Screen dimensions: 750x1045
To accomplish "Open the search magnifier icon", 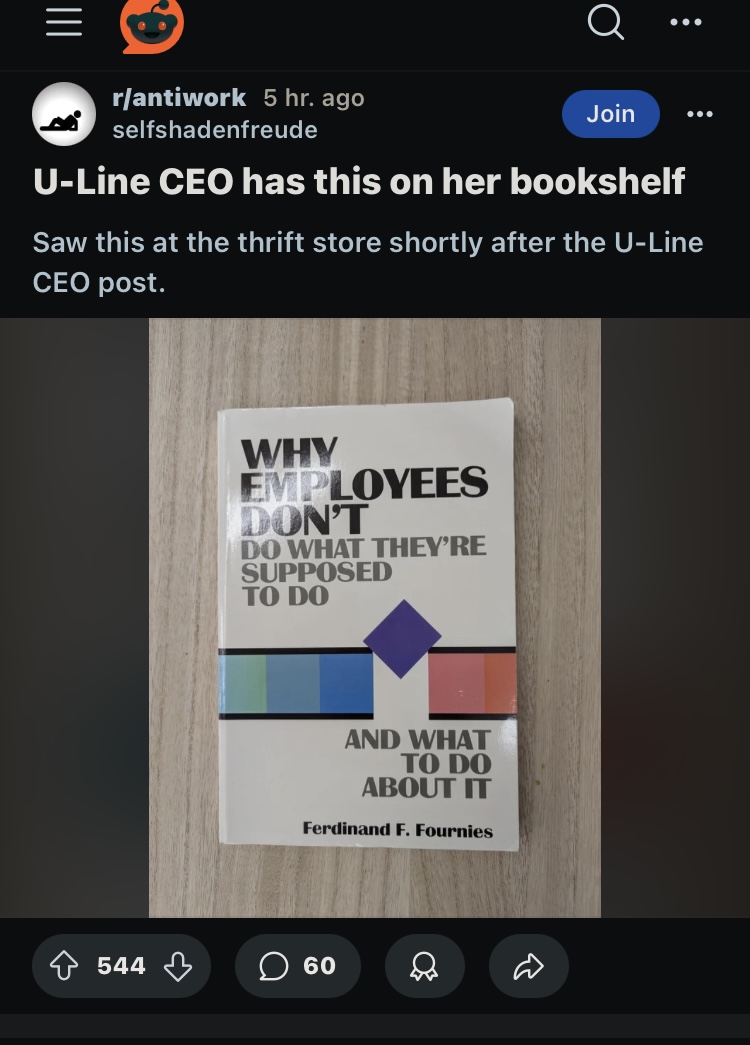I will pyautogui.click(x=606, y=23).
